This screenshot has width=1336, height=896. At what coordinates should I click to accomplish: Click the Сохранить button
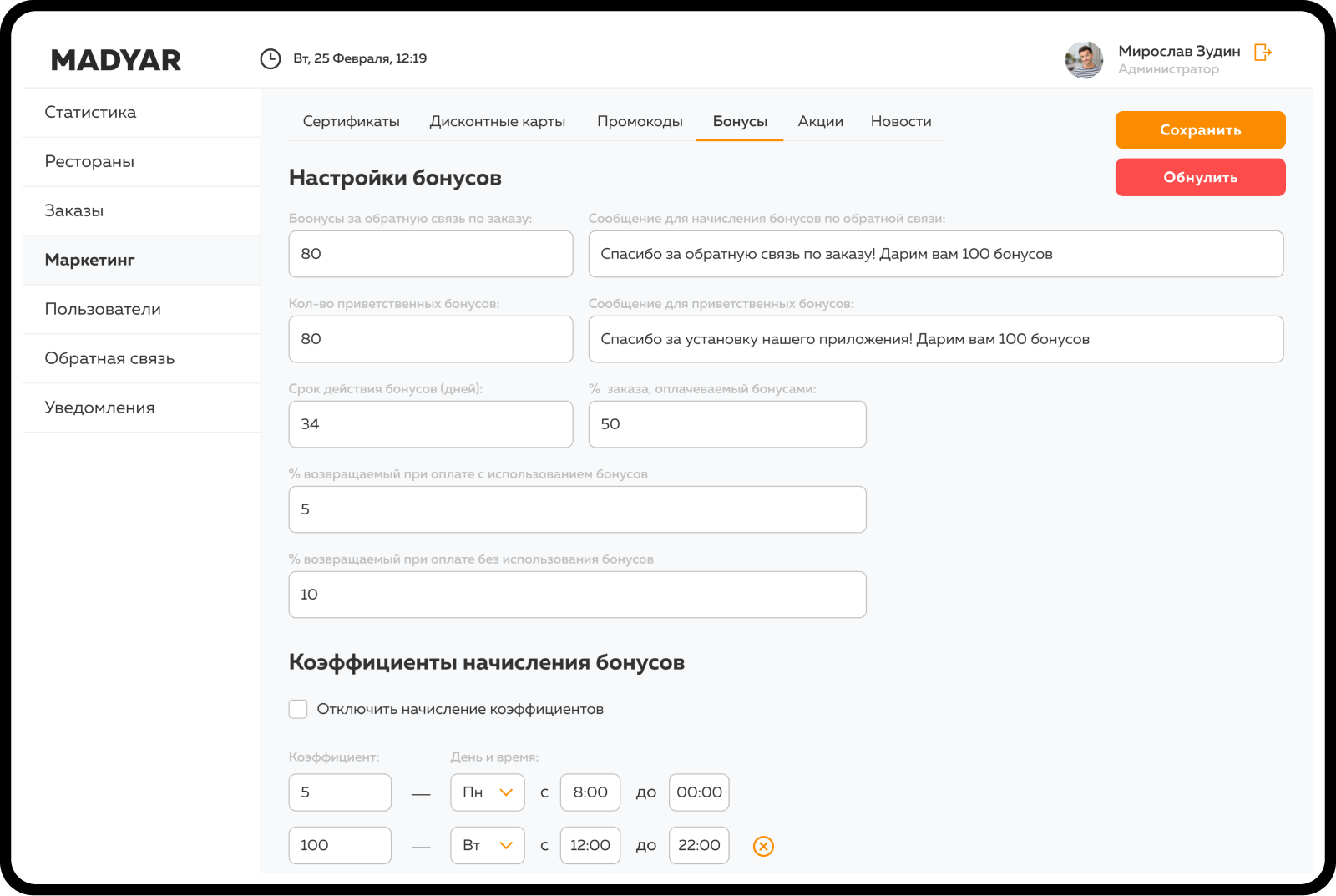(x=1201, y=130)
